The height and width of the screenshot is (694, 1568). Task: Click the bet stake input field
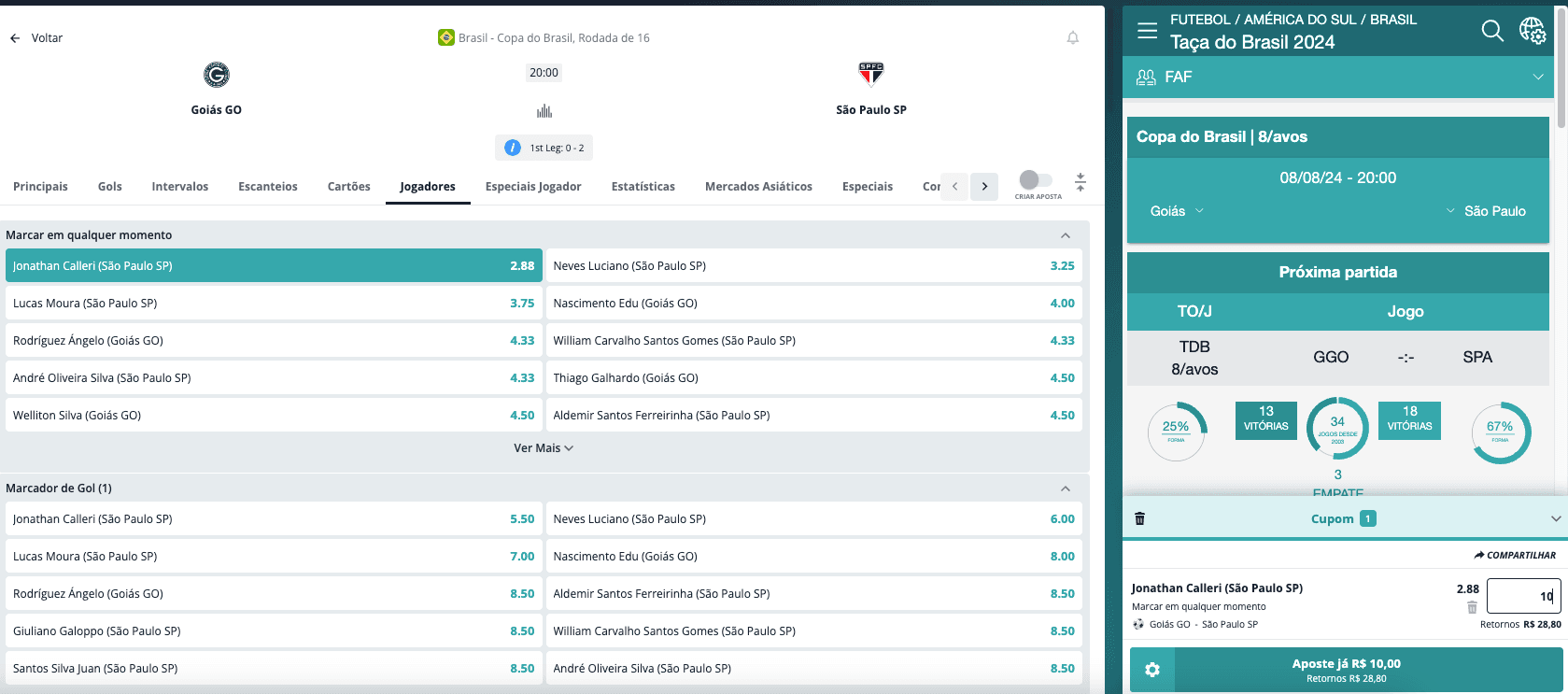(1522, 596)
